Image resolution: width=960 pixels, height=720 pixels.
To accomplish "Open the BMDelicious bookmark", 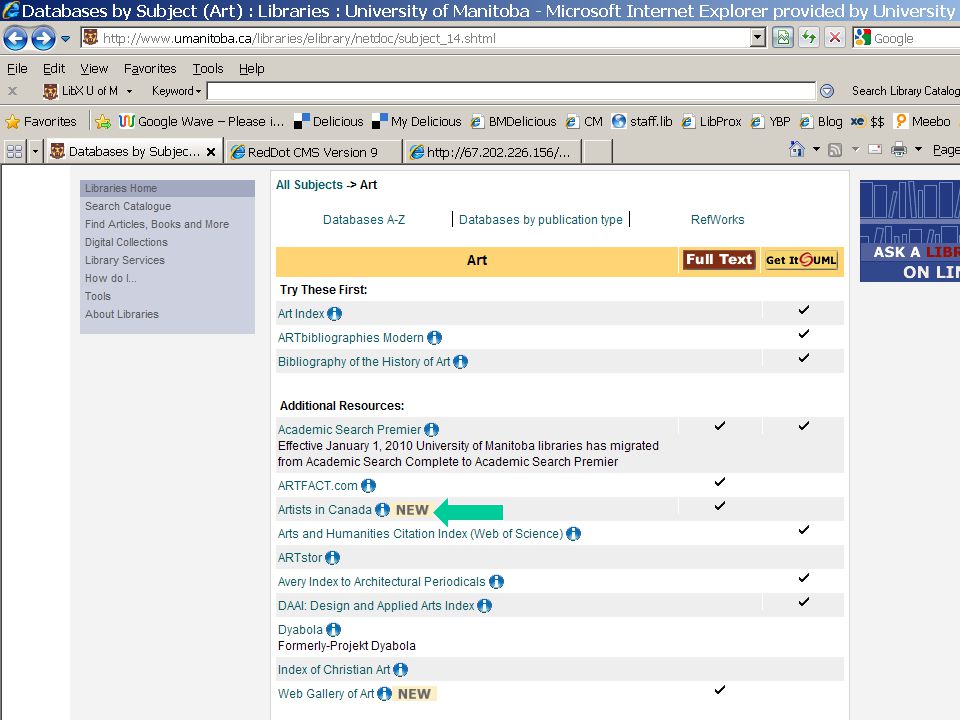I will coord(514,121).
